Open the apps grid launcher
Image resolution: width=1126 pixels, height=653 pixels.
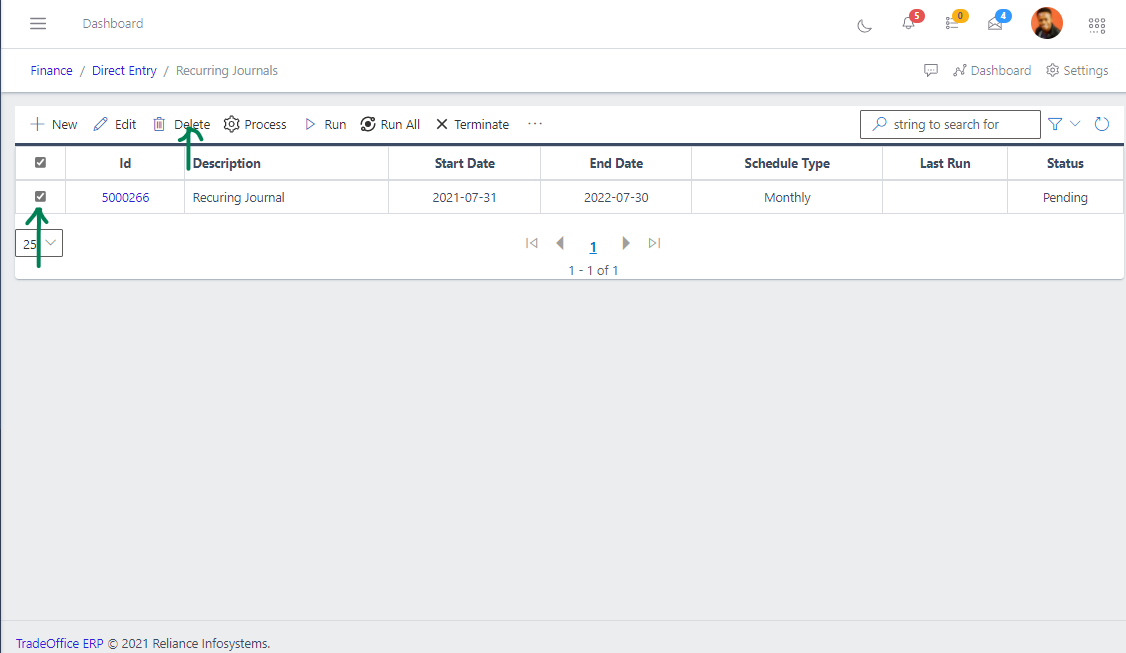click(1096, 25)
